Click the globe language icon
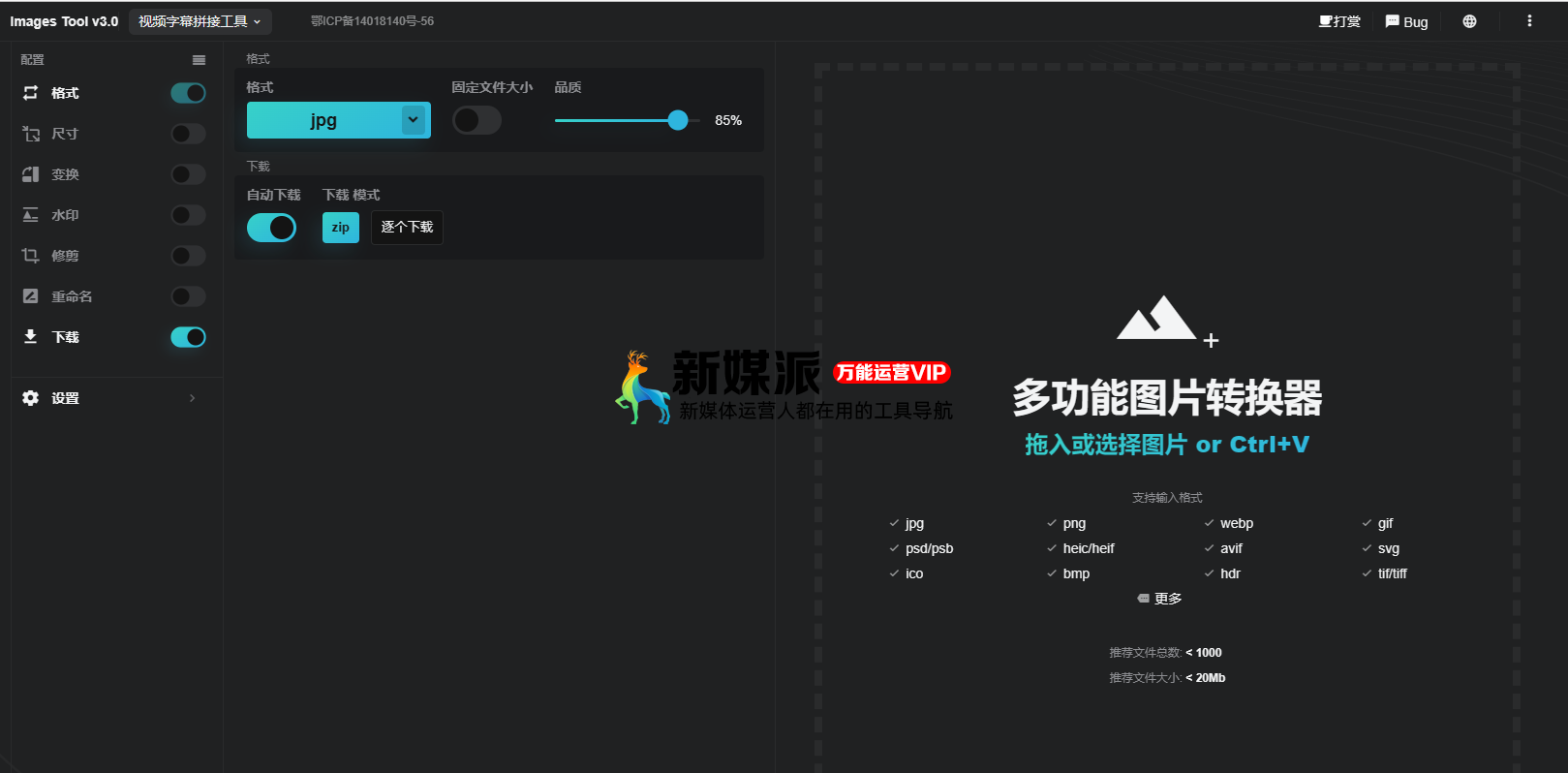The height and width of the screenshot is (773, 1568). tap(1469, 21)
